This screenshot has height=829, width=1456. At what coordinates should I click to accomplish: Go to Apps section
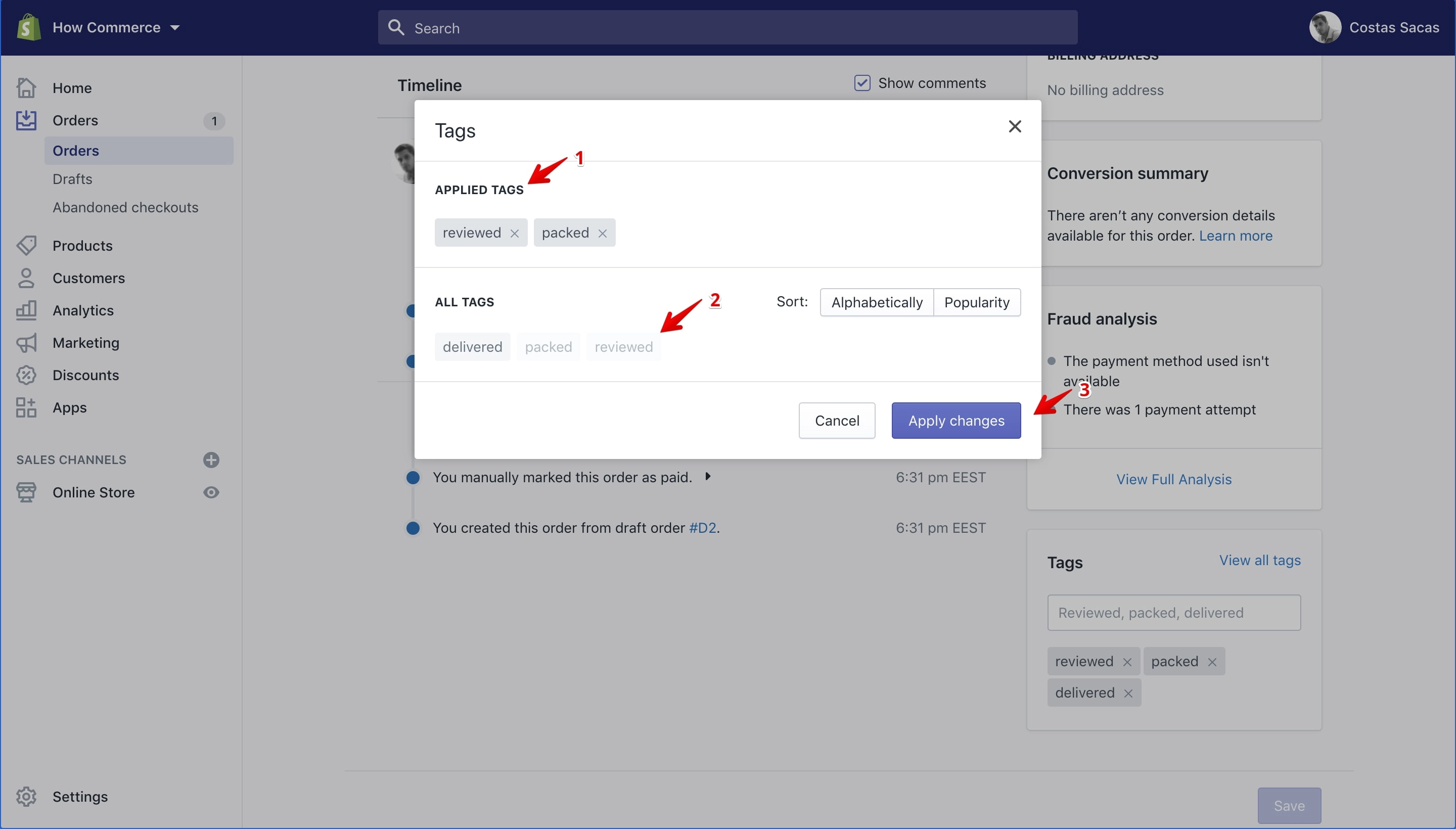tap(69, 408)
